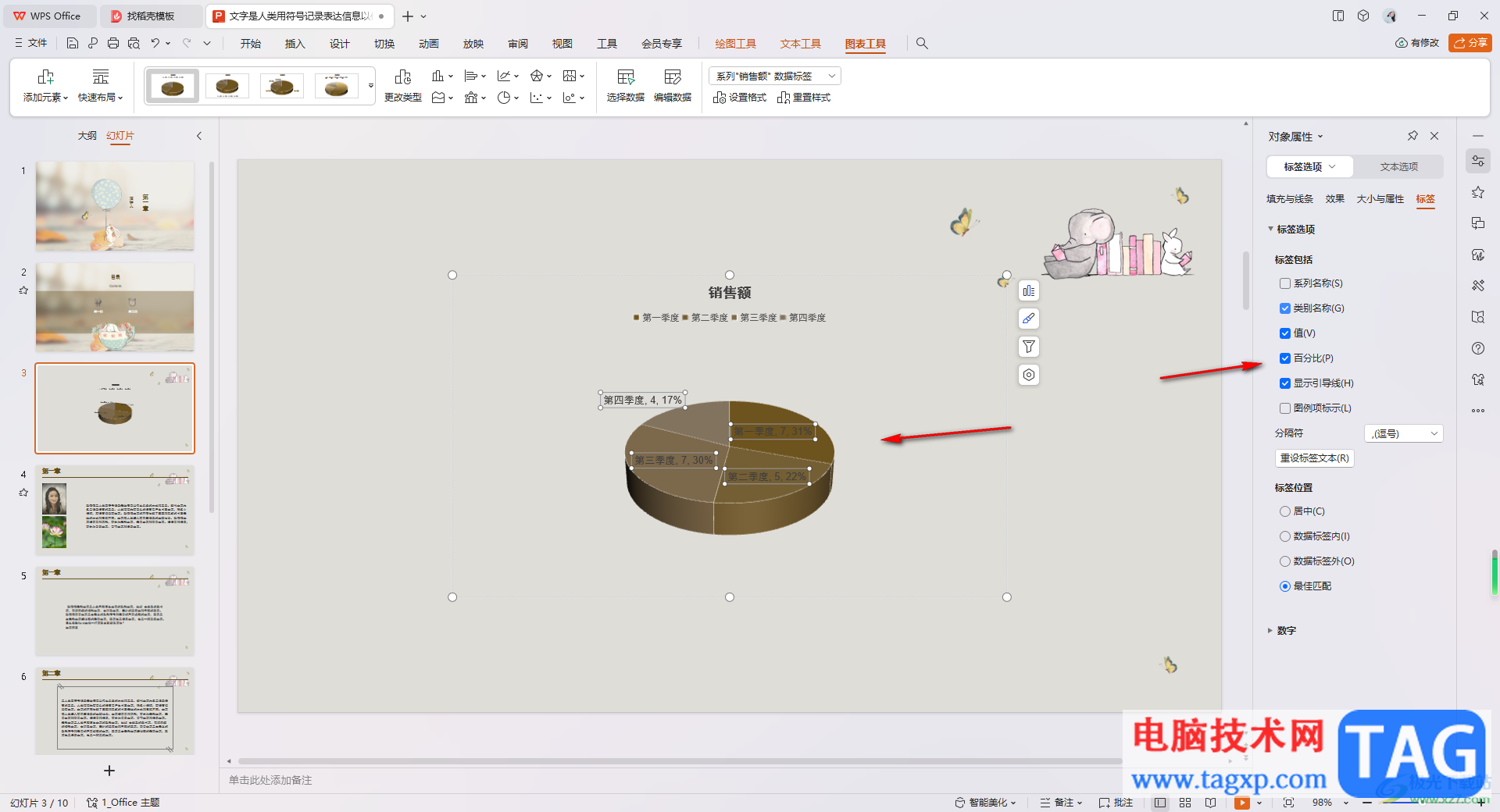Select Center (居中) label position
The height and width of the screenshot is (812, 1500).
point(1285,511)
